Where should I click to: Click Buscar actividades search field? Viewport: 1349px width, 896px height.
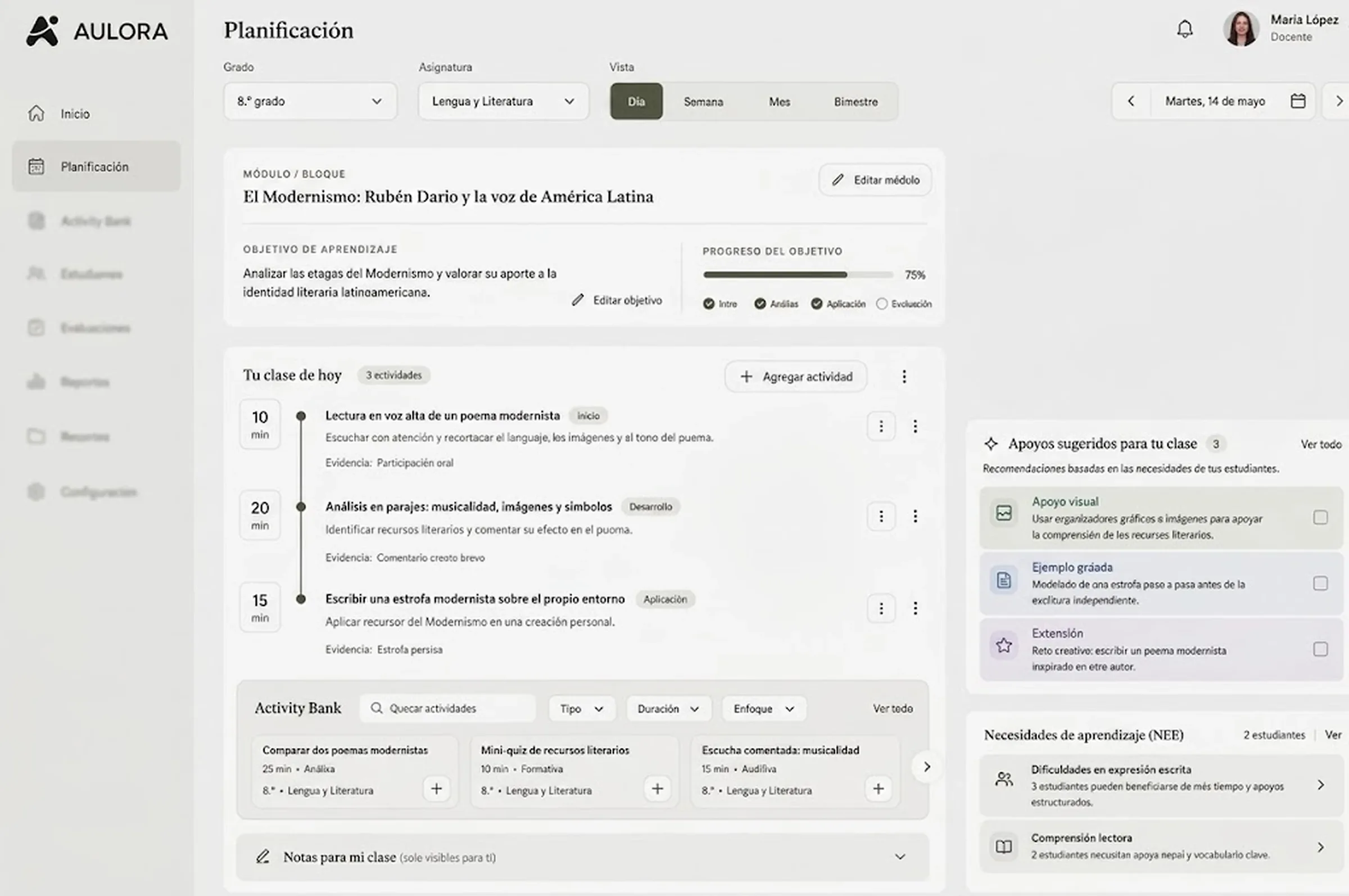click(447, 709)
